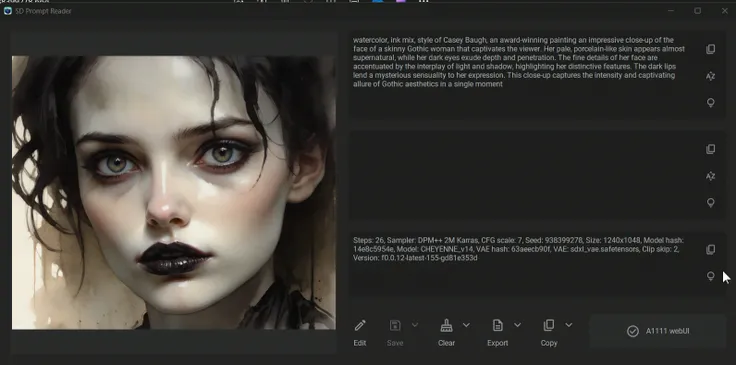Image resolution: width=736 pixels, height=365 pixels.
Task: Click the Save button
Action: [x=395, y=332]
